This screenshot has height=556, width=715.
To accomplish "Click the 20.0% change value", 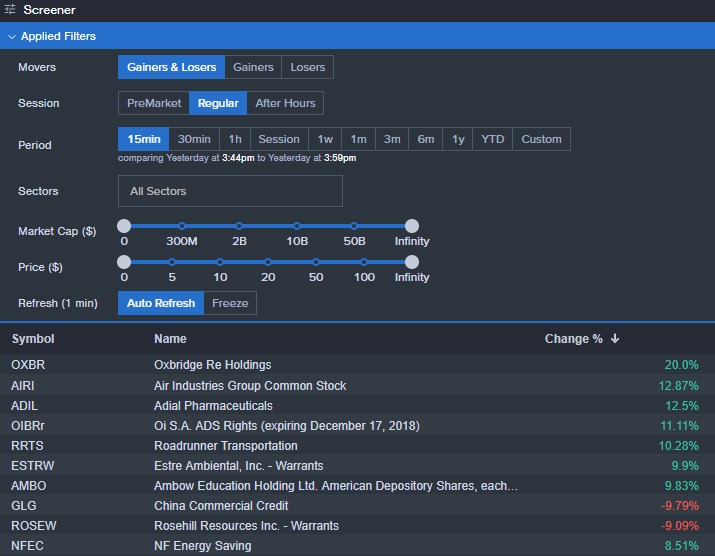I will click(x=681, y=365).
